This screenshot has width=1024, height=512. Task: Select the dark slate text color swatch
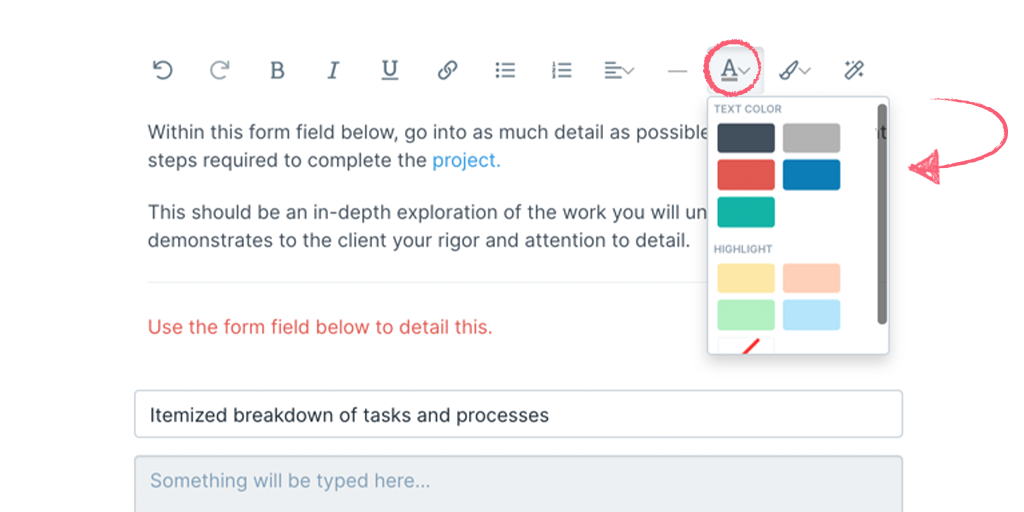tap(746, 138)
